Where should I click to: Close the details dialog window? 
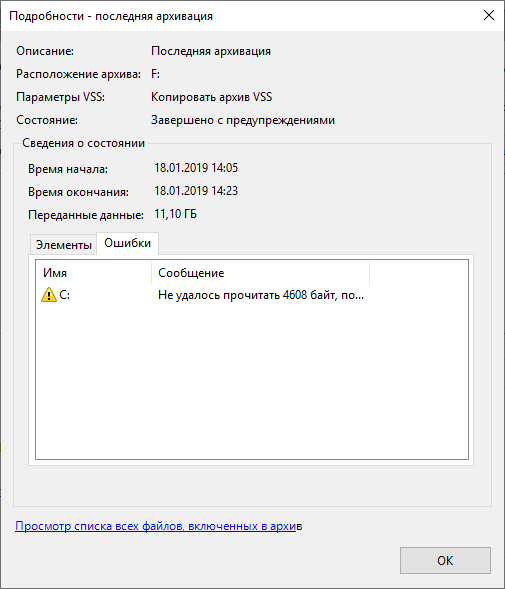point(489,15)
